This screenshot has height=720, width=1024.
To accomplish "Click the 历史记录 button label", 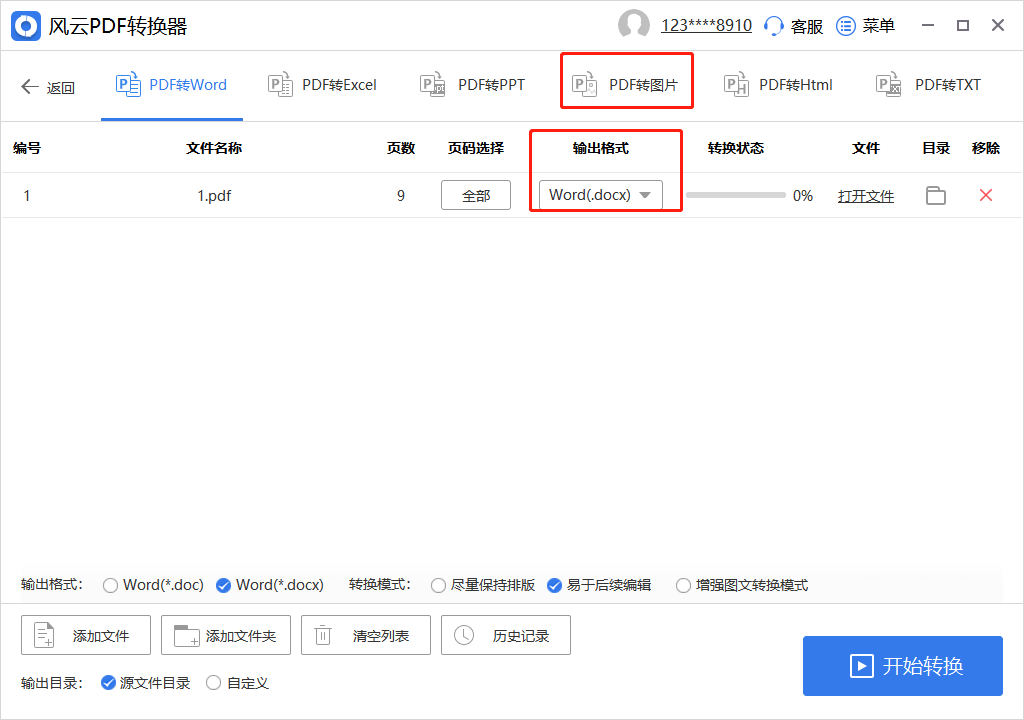I will tap(521, 636).
